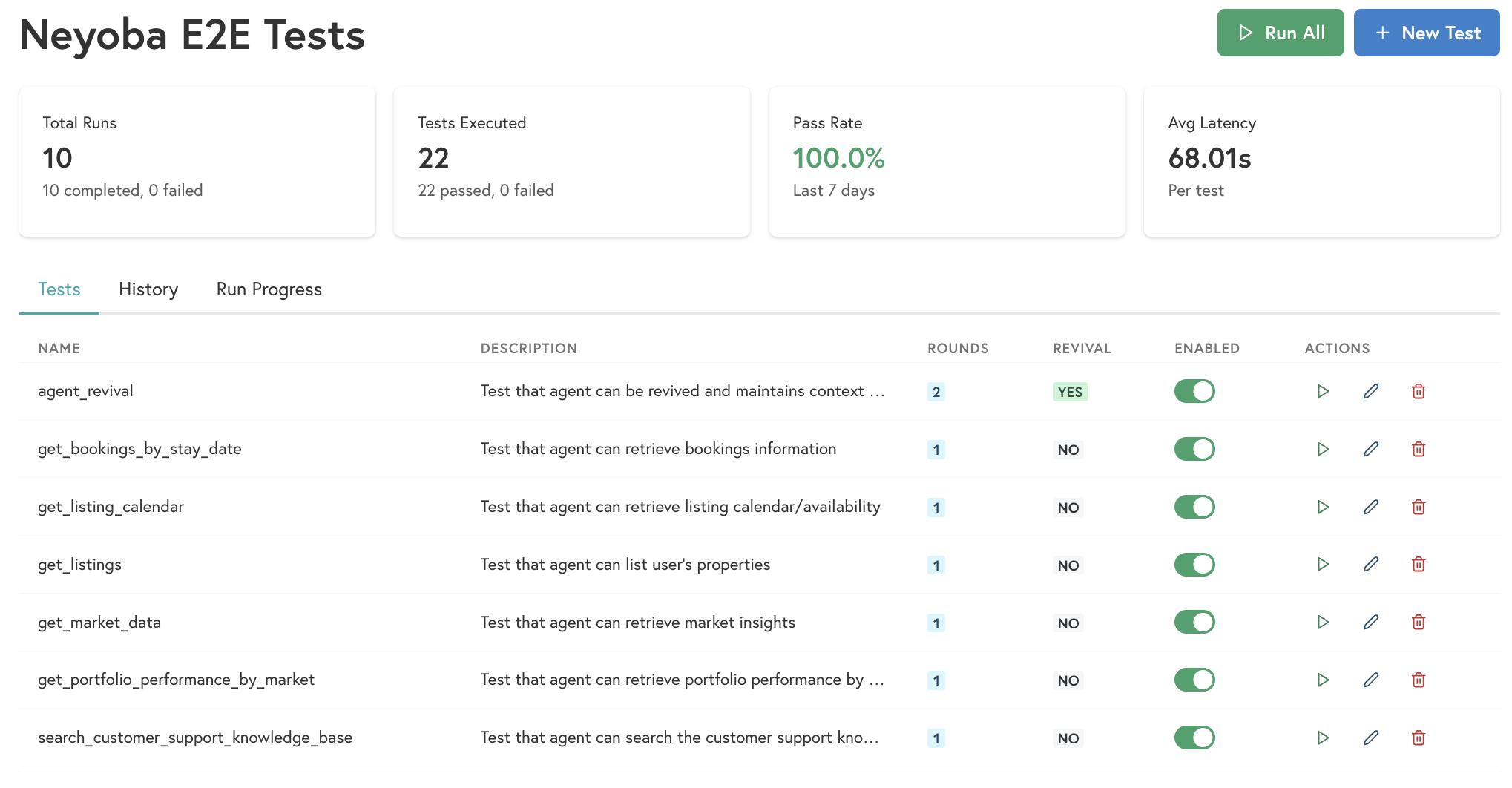1512x788 pixels.
Task: Run the get_listings test
Action: coord(1323,565)
